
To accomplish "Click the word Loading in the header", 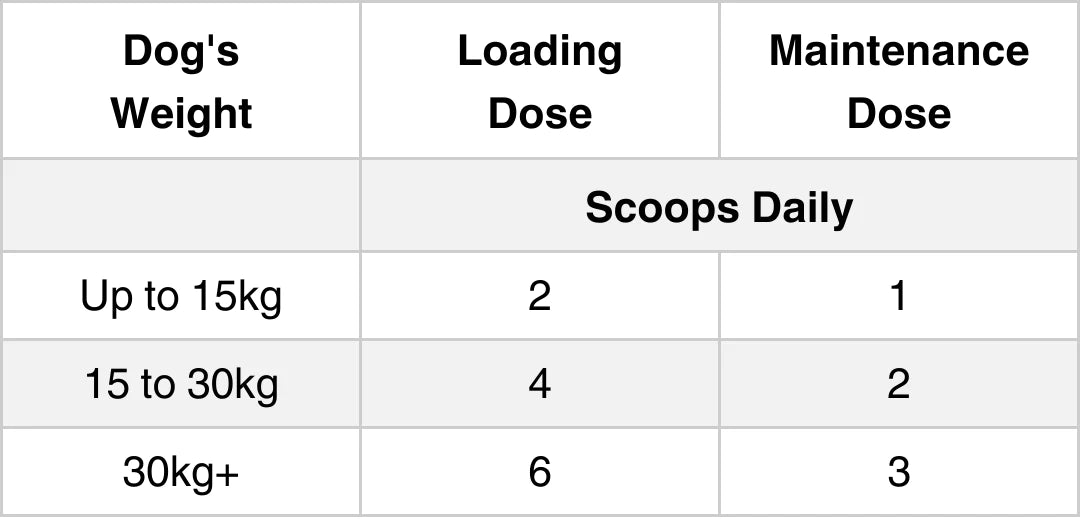I will (540, 51).
